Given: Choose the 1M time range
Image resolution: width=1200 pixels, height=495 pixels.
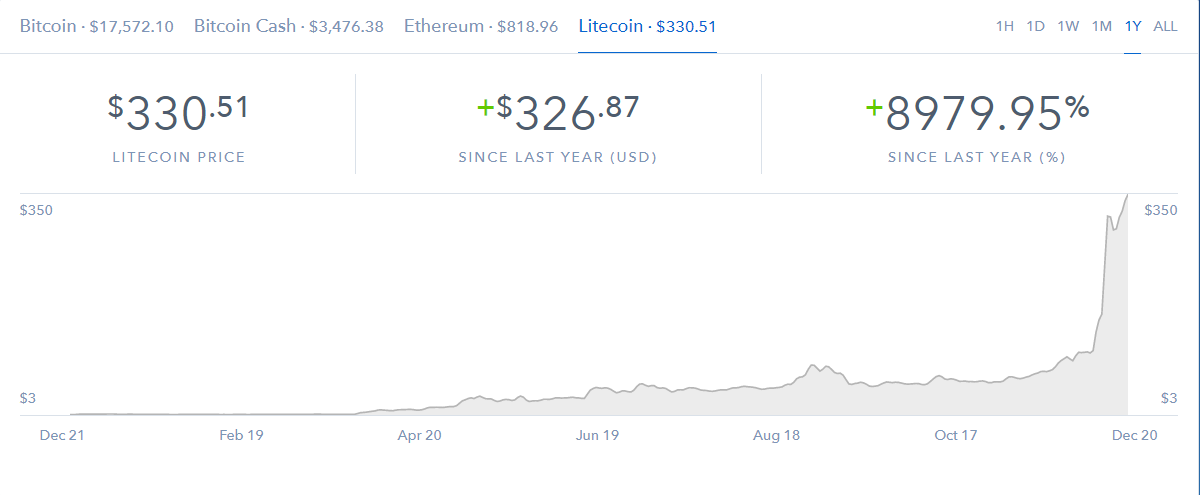Looking at the screenshot, I should tap(1102, 26).
